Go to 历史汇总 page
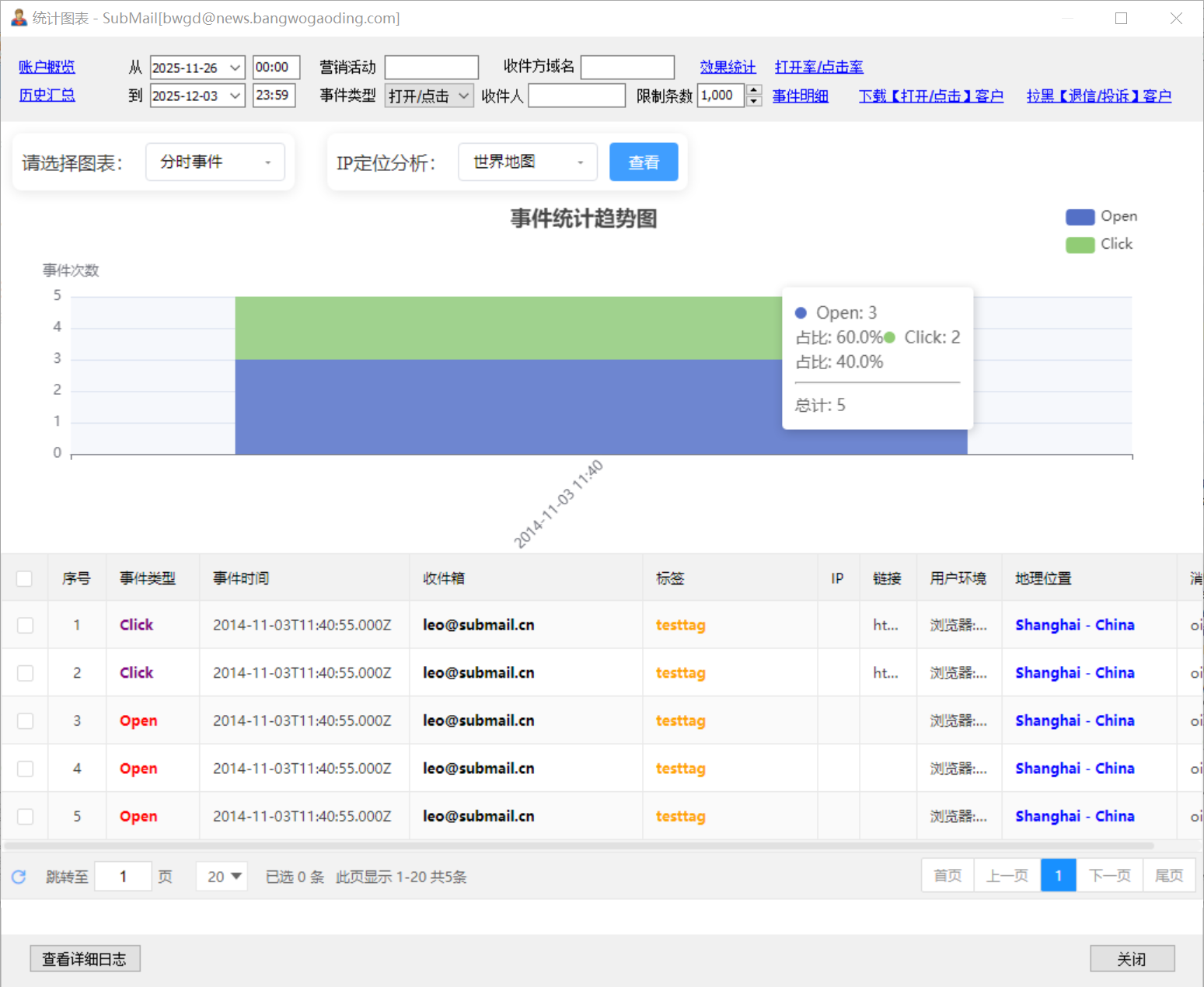The height and width of the screenshot is (987, 1204). tap(47, 95)
